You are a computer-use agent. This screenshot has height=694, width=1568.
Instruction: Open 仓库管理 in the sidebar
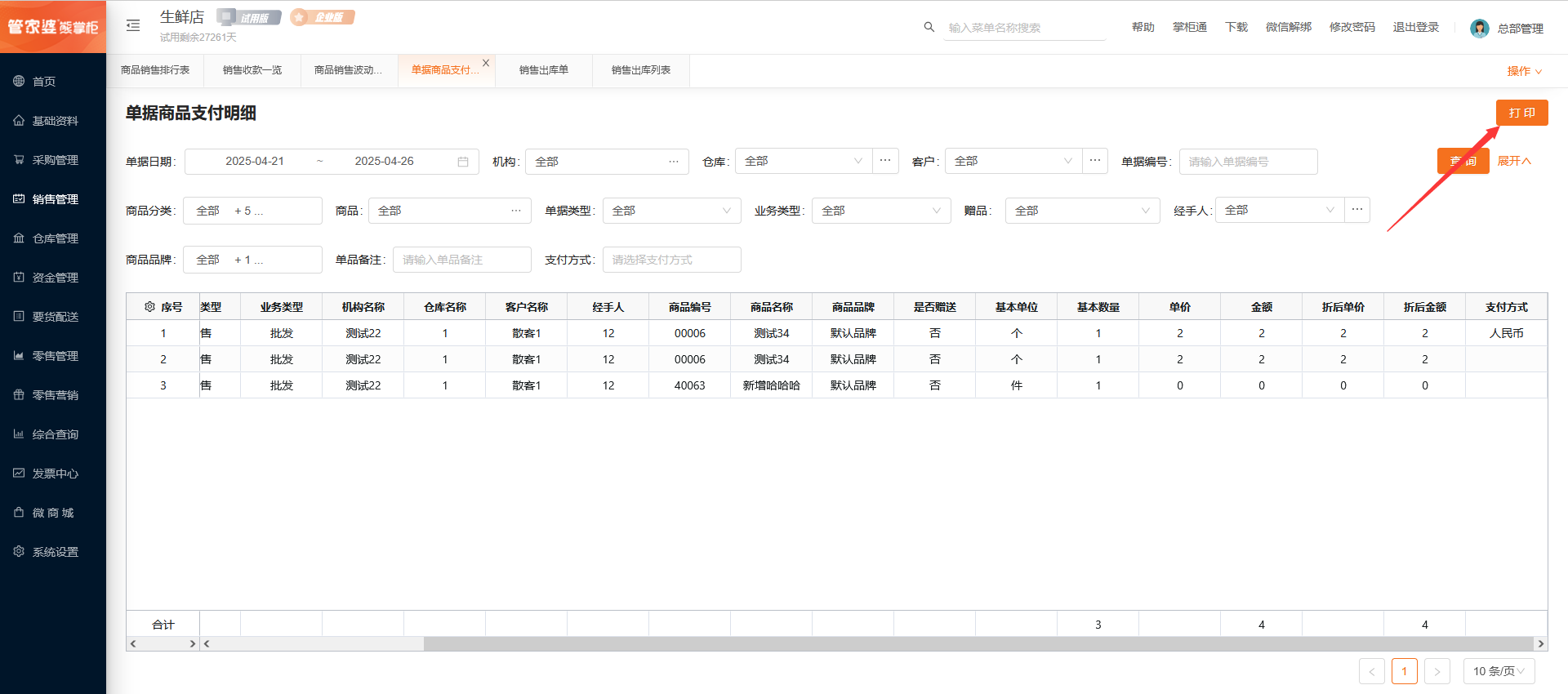pyautogui.click(x=55, y=238)
